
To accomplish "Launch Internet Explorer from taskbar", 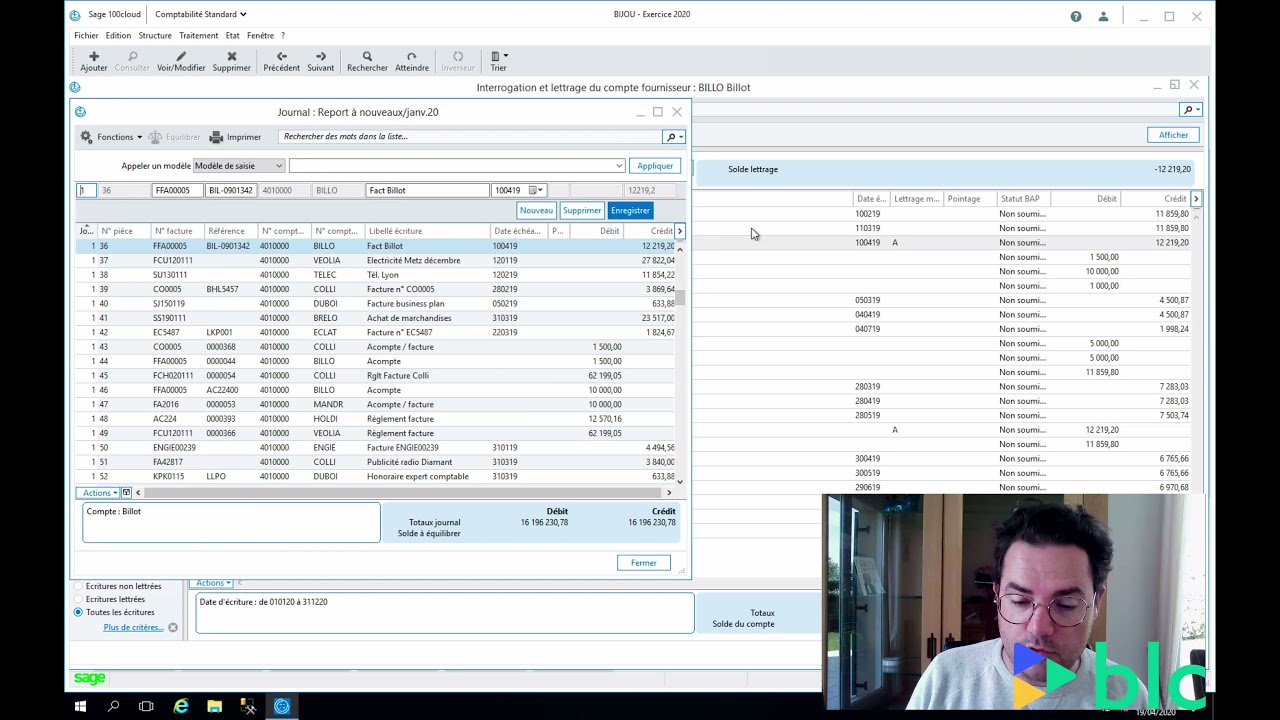I will point(181,707).
